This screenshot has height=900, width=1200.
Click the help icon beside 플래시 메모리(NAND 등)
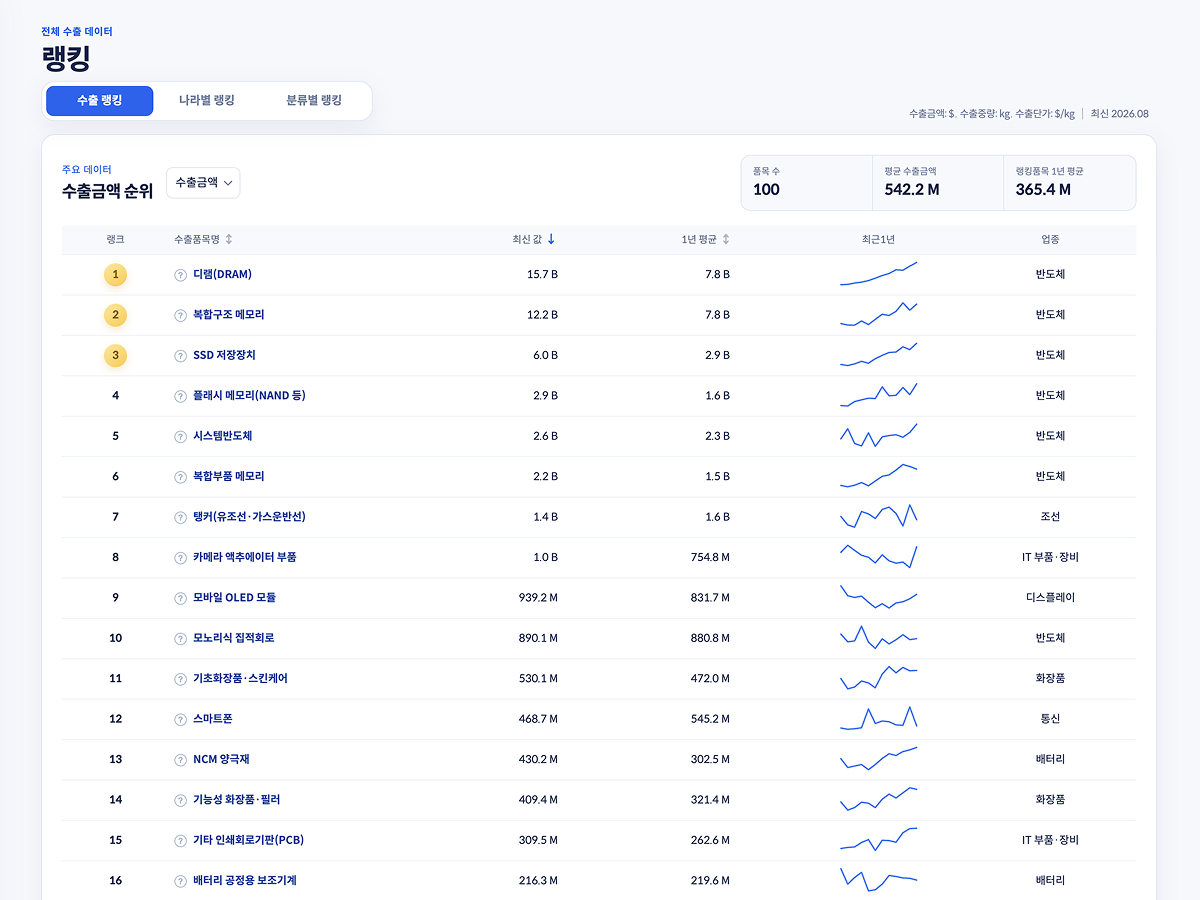181,396
